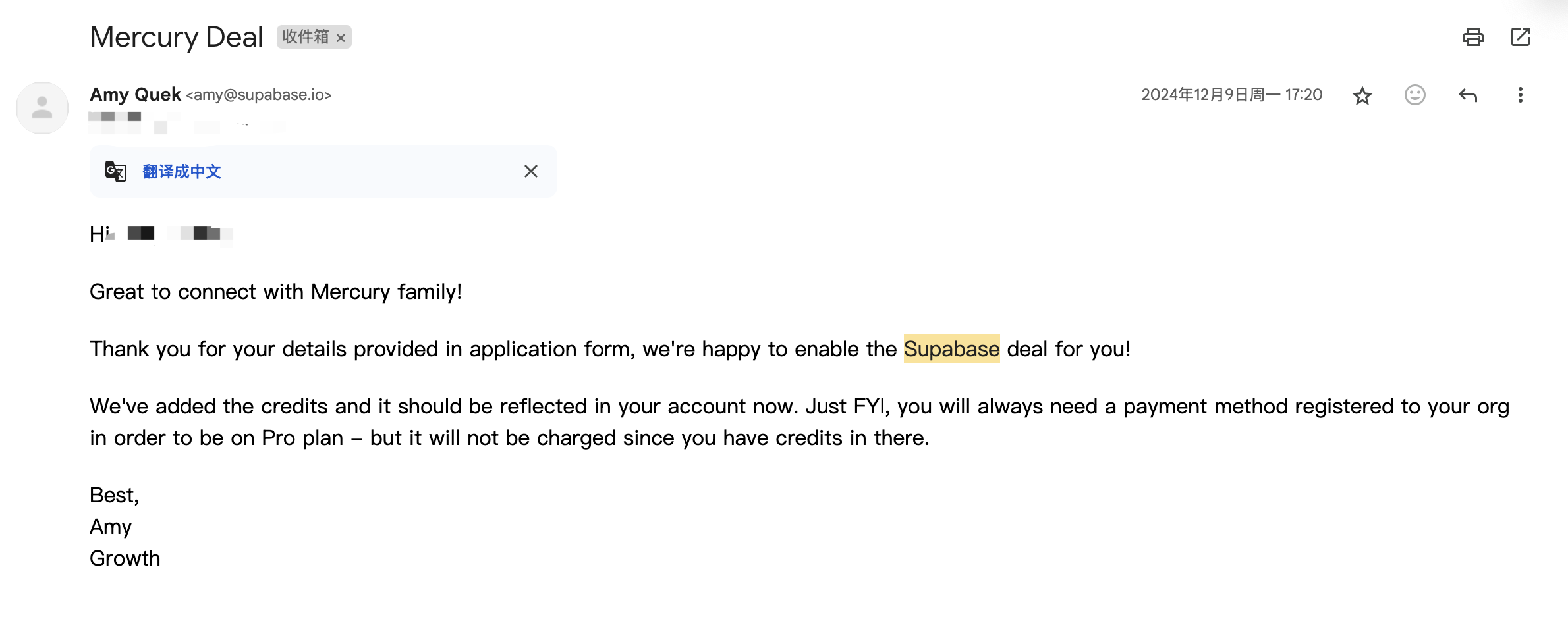Click the highlighted Supabase word
The height and width of the screenshot is (636, 1568).
point(951,349)
